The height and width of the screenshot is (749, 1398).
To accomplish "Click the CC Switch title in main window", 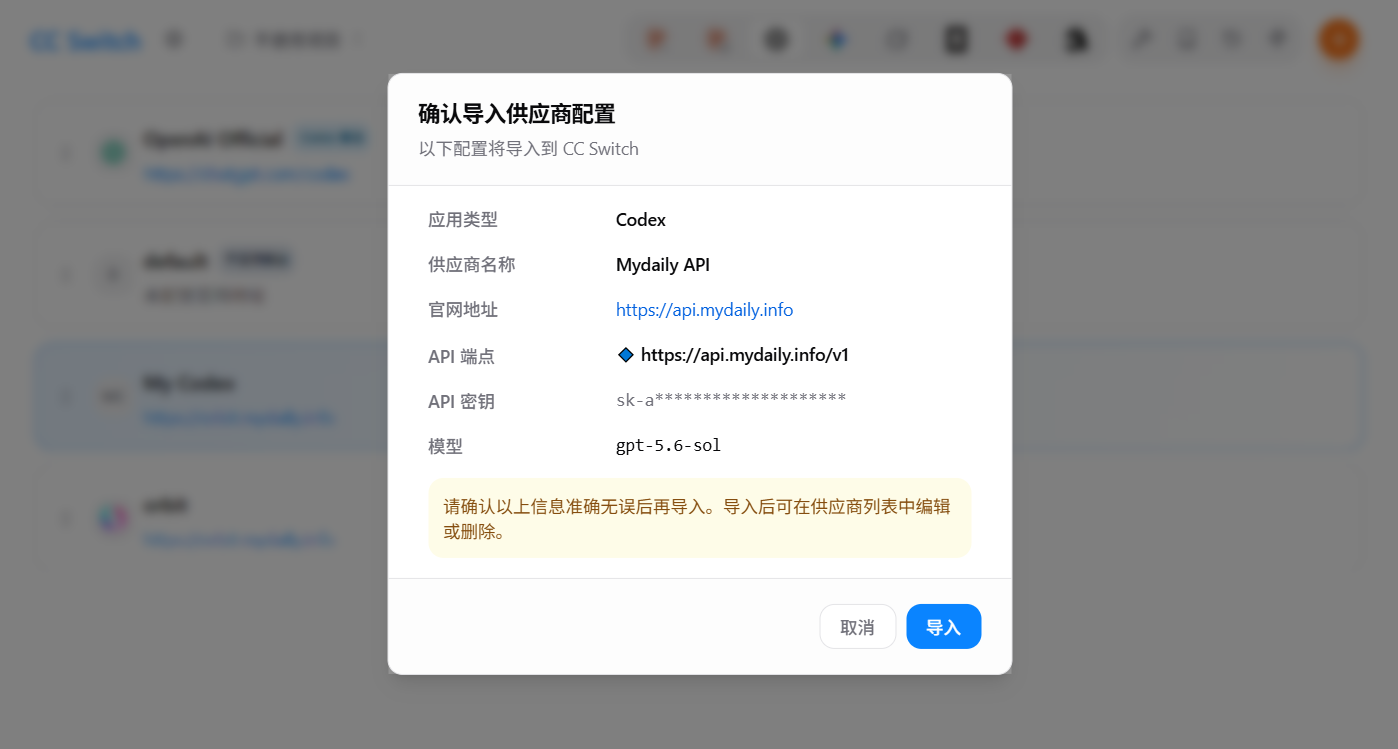I will click(x=85, y=41).
